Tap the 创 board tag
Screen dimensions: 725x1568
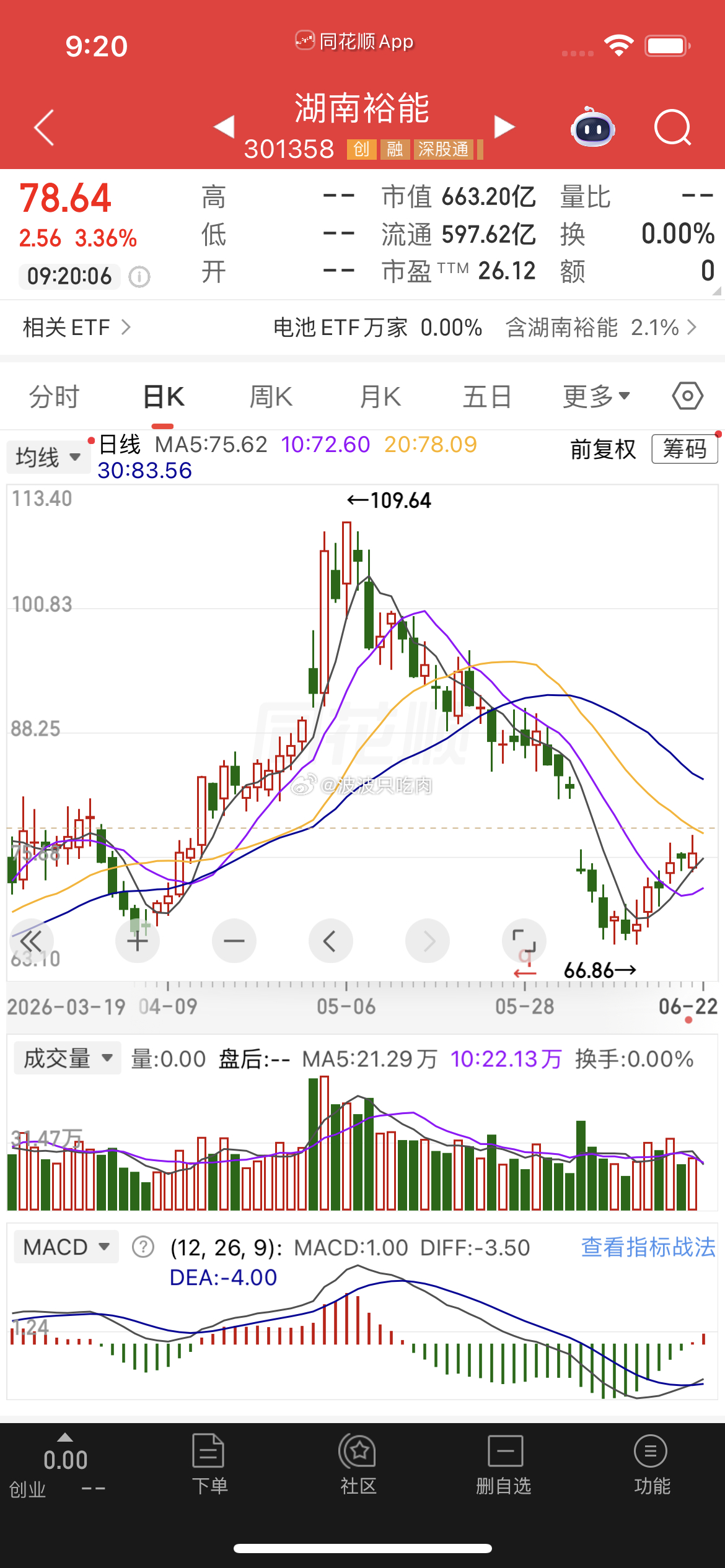(362, 149)
